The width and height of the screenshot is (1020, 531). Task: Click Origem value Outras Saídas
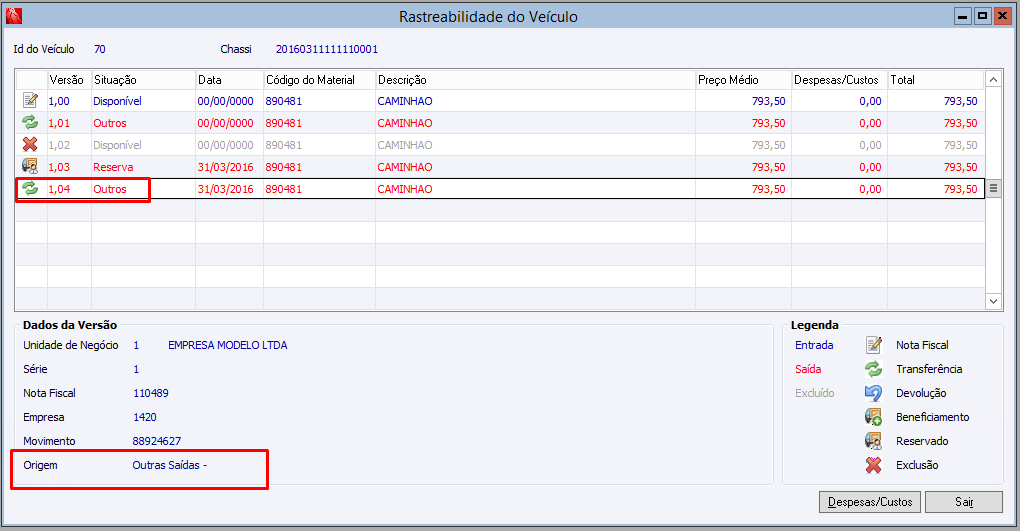tap(170, 465)
